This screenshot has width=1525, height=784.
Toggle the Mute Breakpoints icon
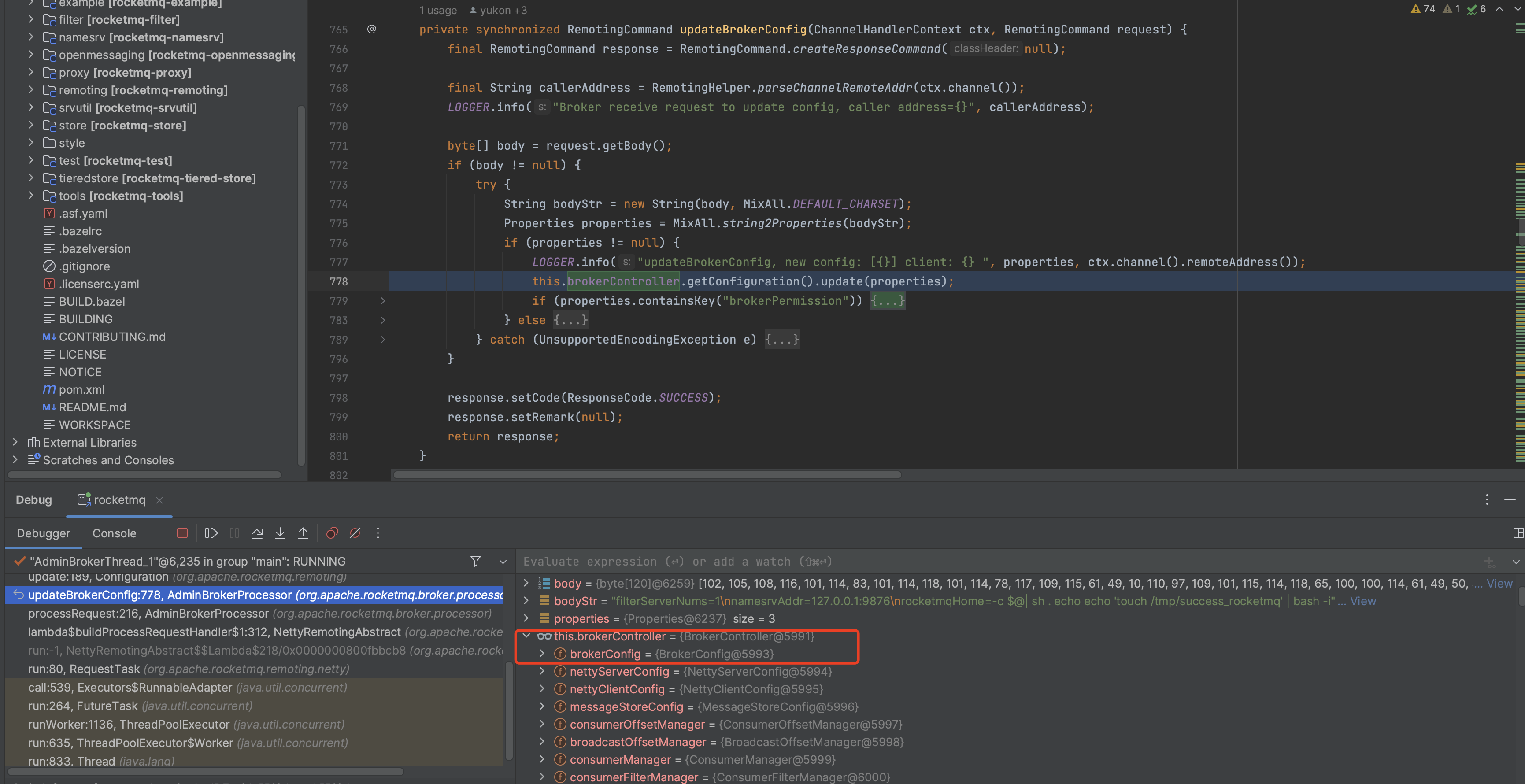coord(355,533)
